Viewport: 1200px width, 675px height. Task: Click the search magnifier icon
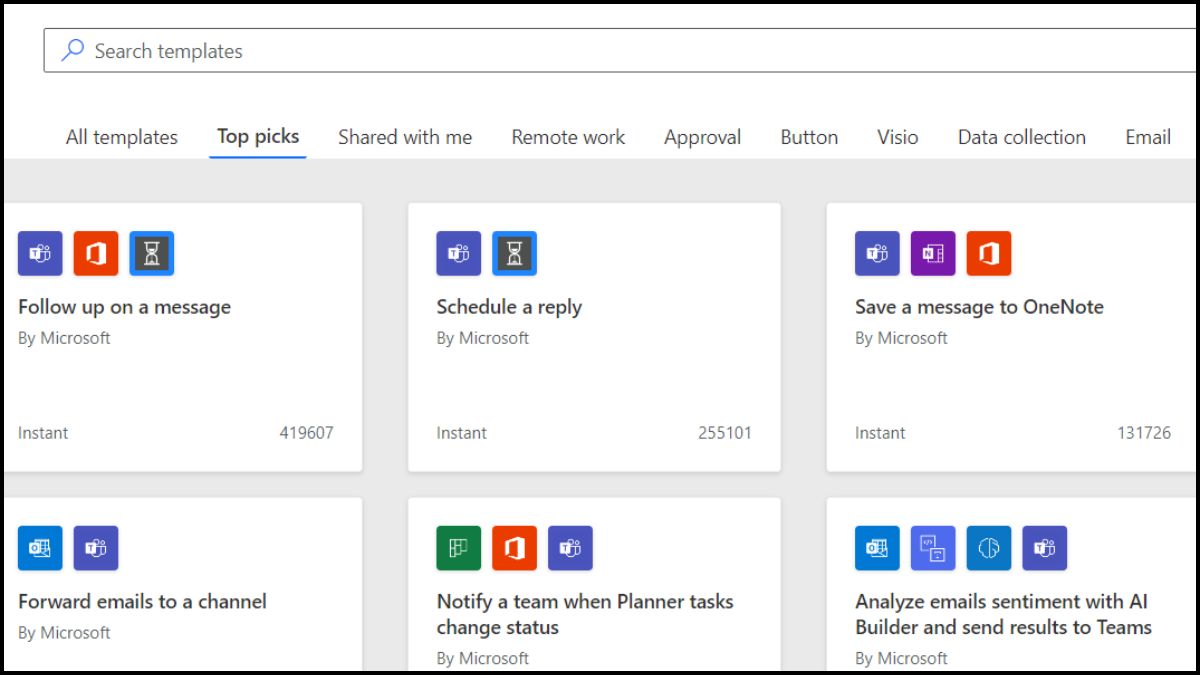[73, 51]
